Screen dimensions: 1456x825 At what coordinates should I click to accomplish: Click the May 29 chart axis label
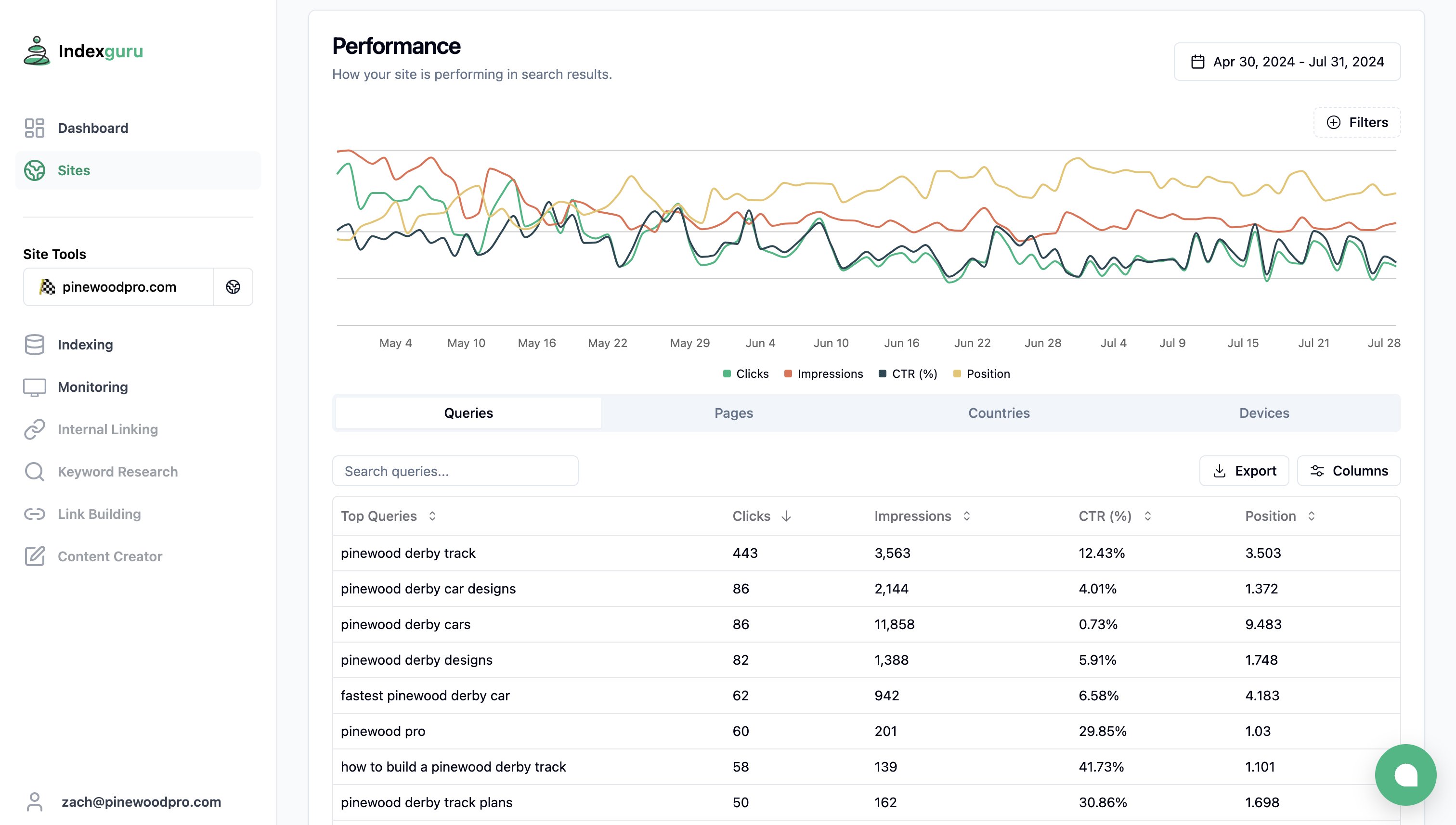click(x=689, y=343)
